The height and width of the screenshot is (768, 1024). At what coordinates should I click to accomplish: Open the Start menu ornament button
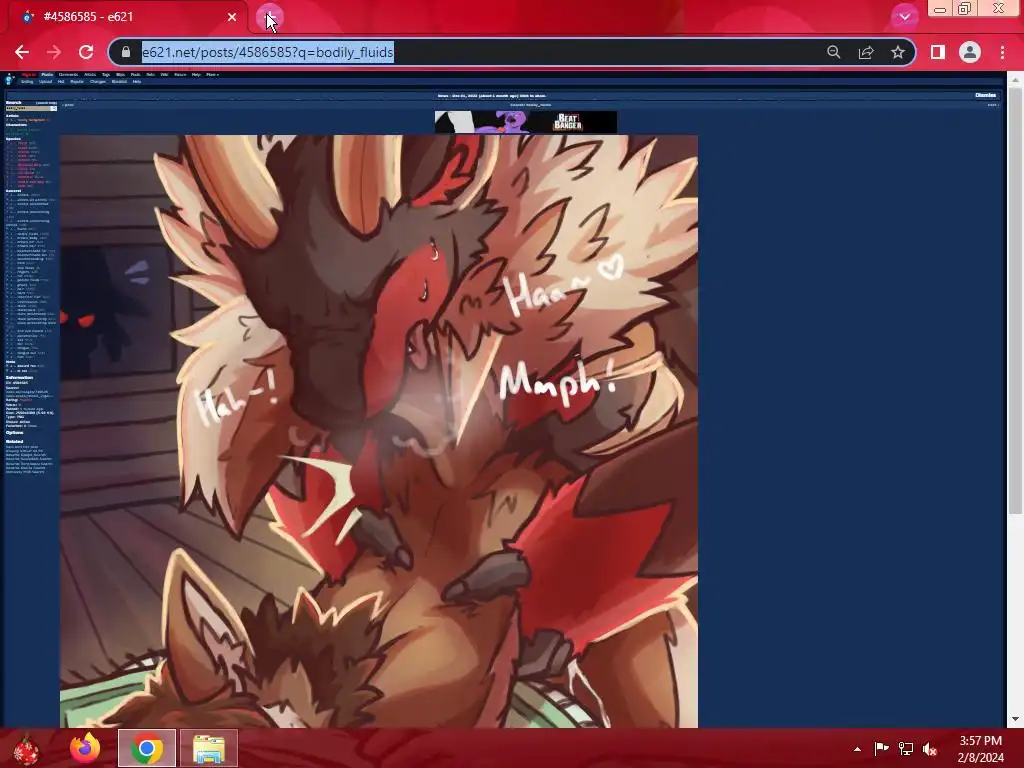(x=26, y=748)
